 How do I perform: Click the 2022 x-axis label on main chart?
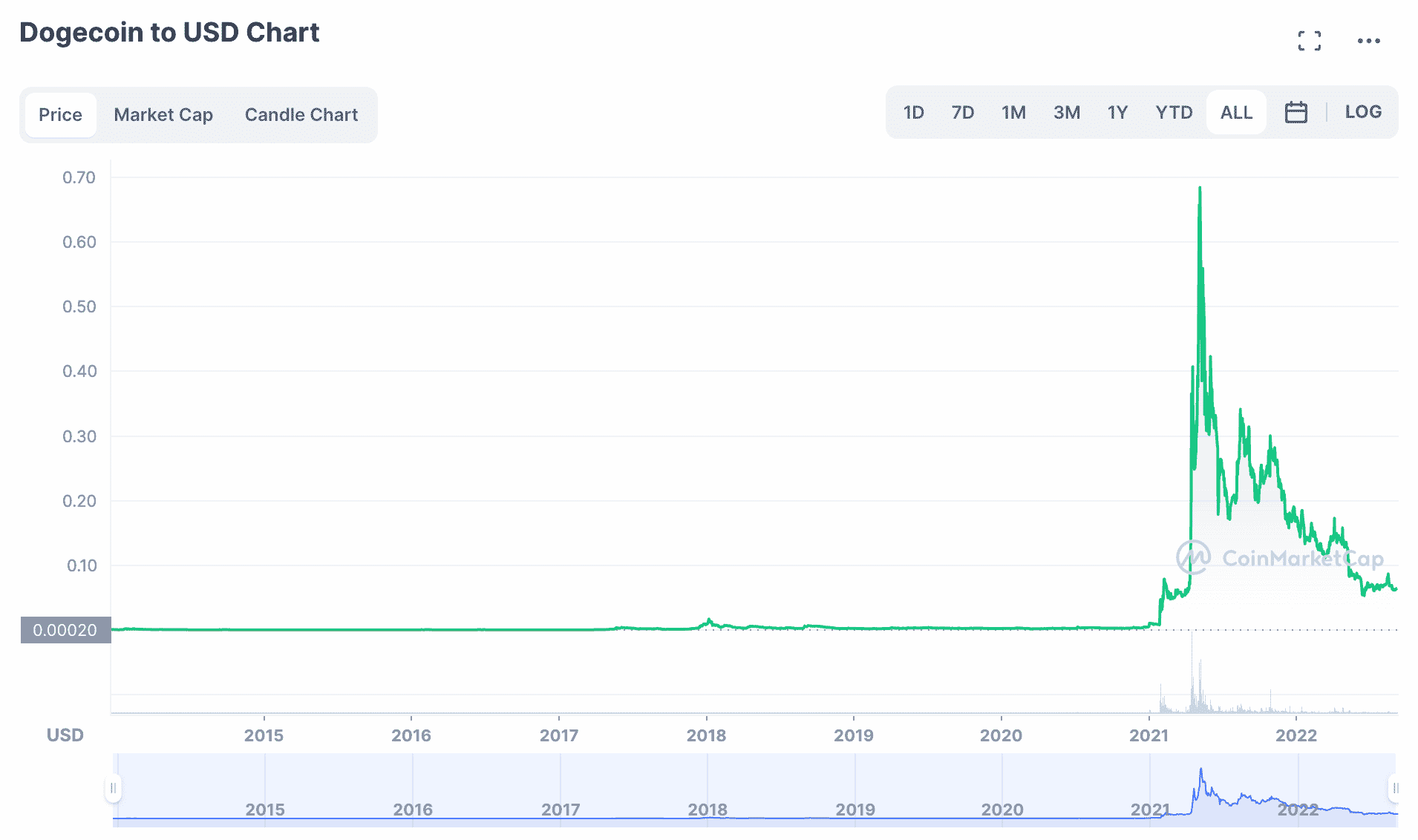(x=1296, y=735)
